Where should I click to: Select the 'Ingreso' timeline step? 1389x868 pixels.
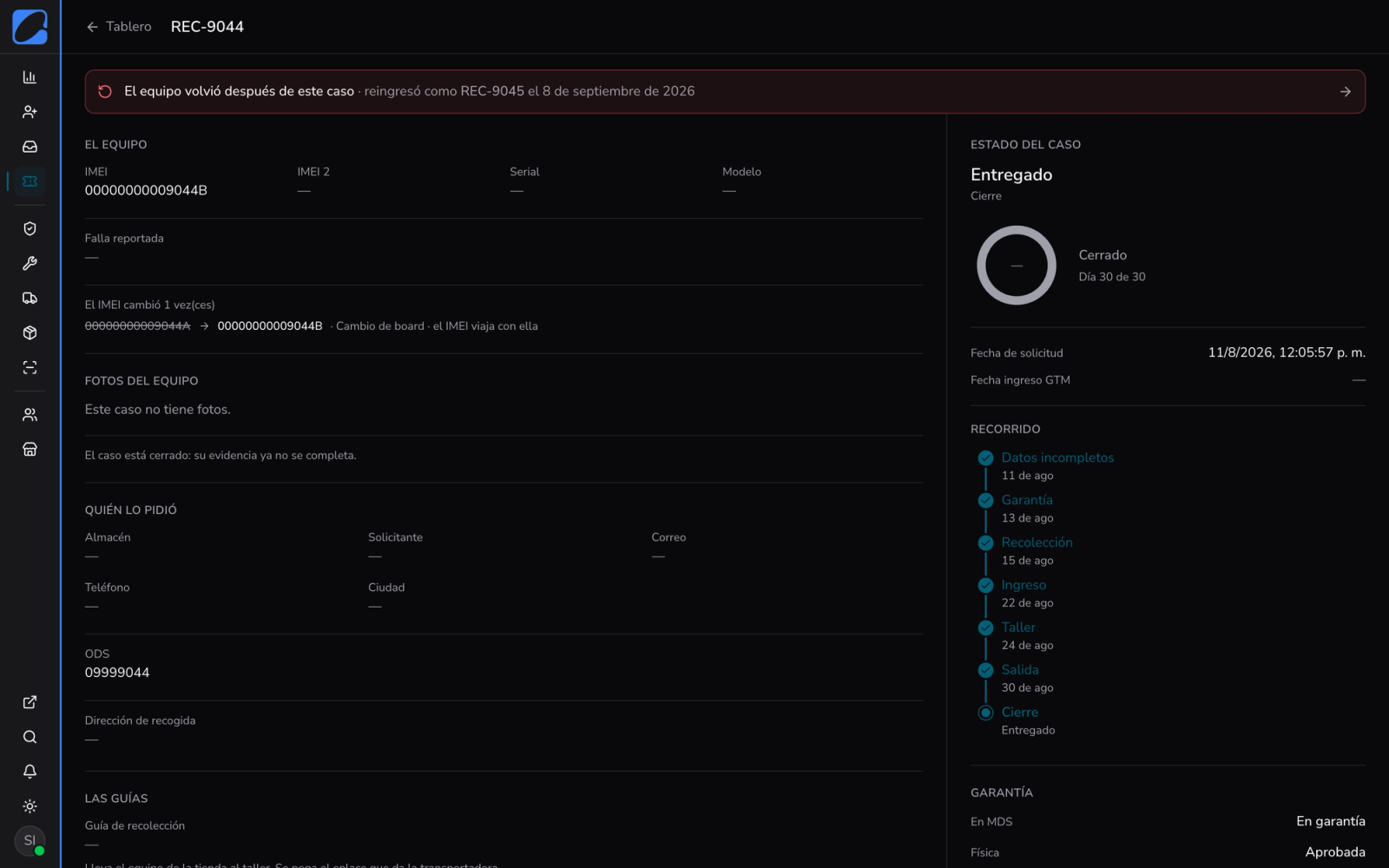pyautogui.click(x=1024, y=585)
